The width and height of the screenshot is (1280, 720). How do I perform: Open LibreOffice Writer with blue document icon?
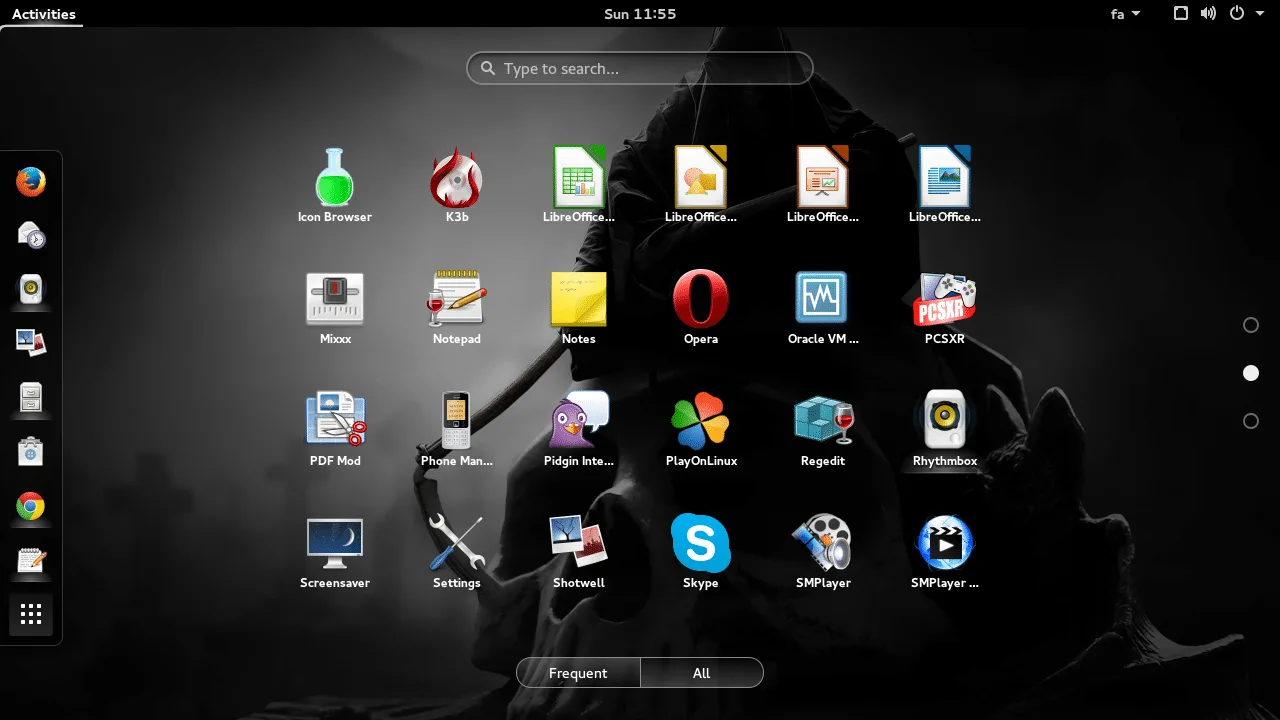pyautogui.click(x=944, y=185)
